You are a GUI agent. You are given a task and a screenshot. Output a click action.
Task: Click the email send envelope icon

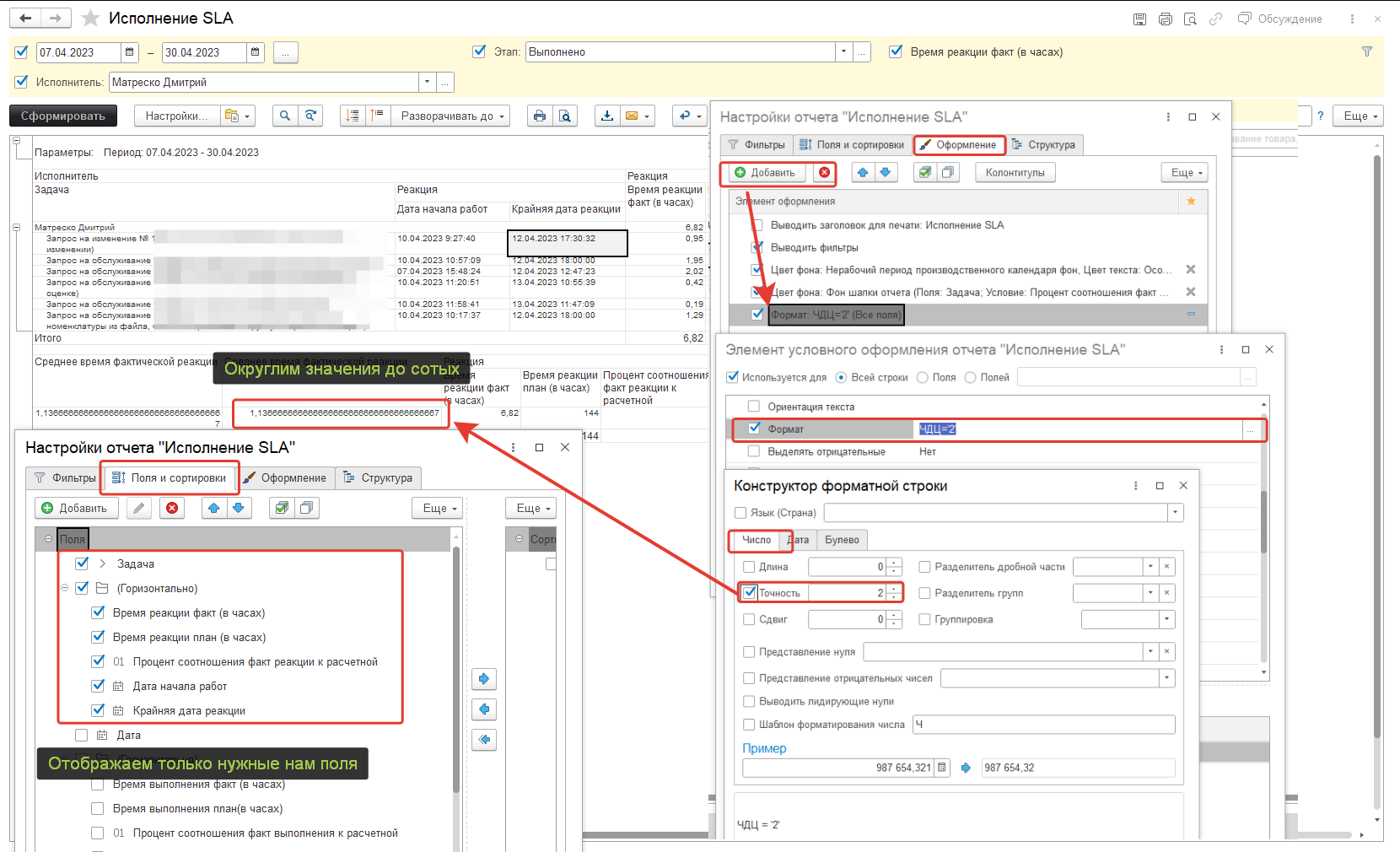pos(631,116)
